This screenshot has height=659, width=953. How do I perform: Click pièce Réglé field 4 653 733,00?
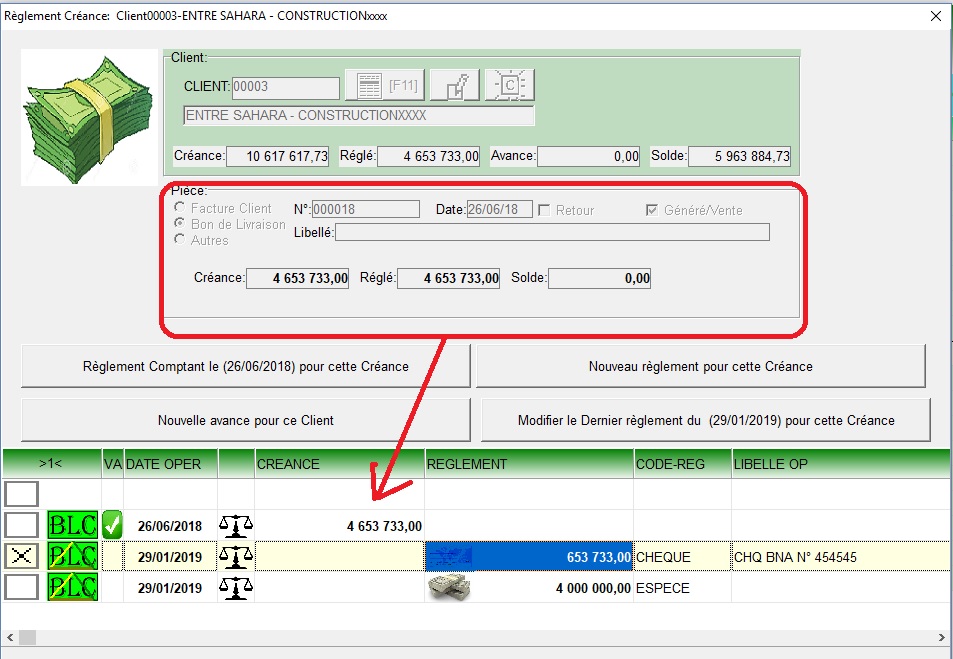(x=449, y=278)
